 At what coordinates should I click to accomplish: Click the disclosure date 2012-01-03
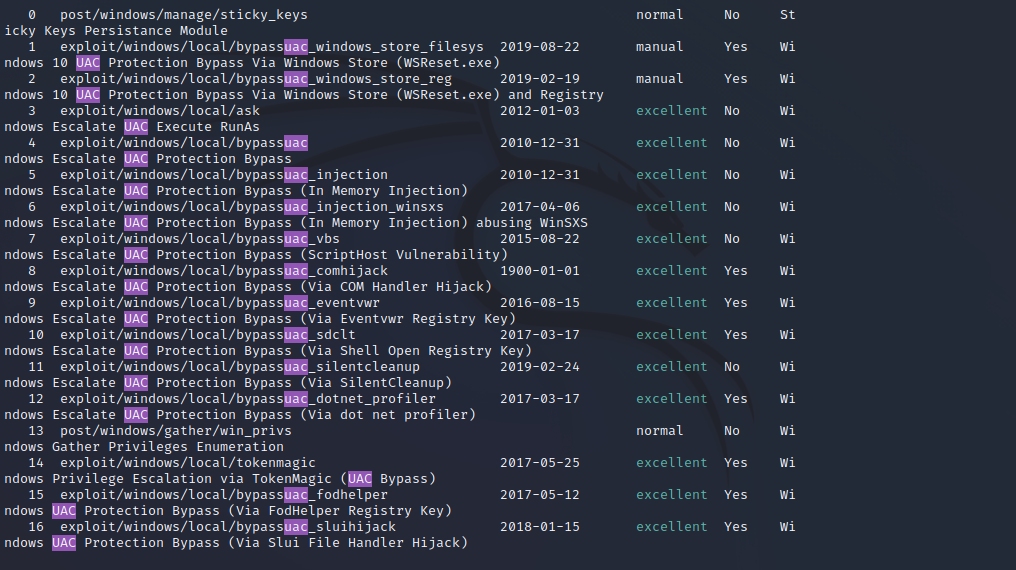pos(540,111)
